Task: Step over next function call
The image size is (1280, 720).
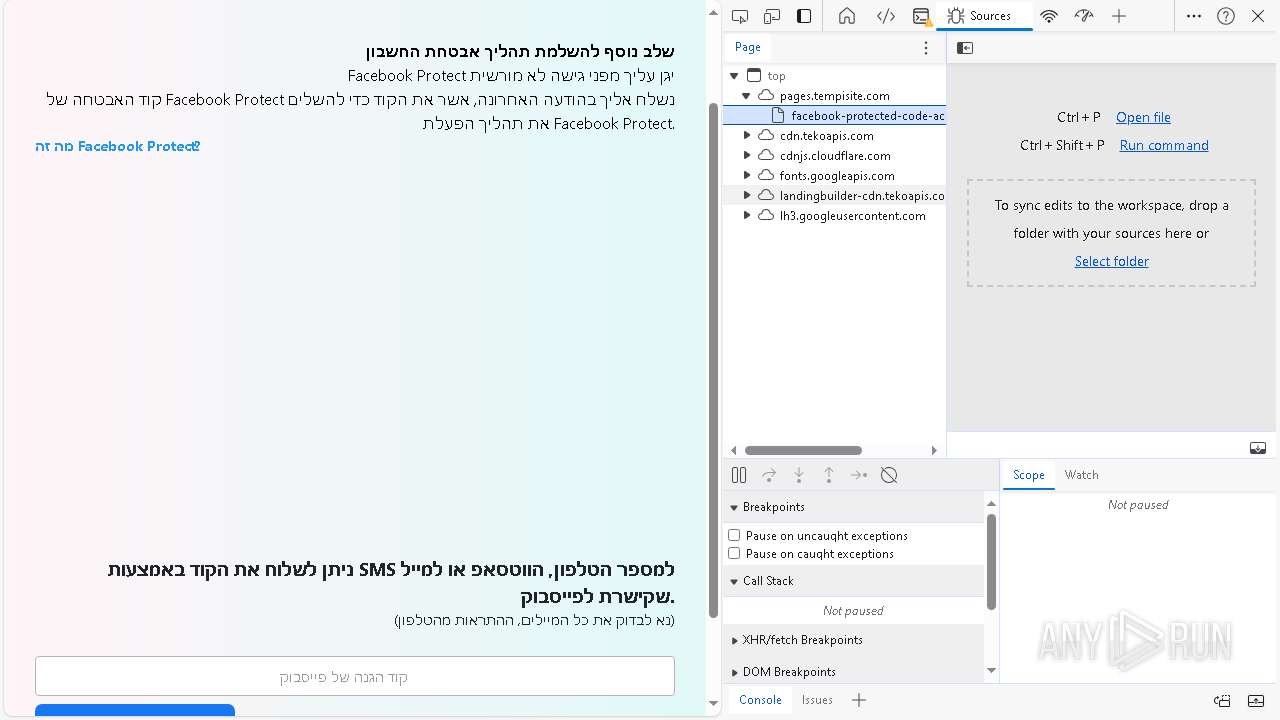Action: tap(769, 475)
